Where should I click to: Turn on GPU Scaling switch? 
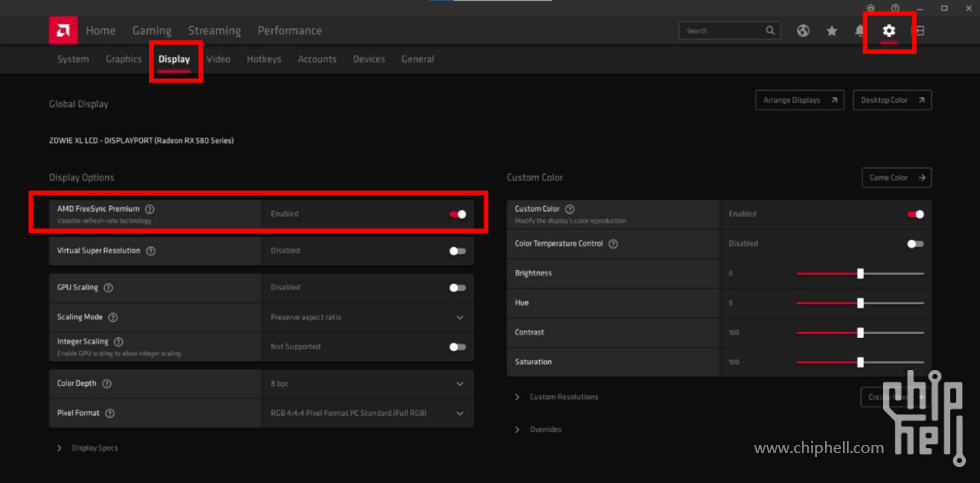[457, 288]
